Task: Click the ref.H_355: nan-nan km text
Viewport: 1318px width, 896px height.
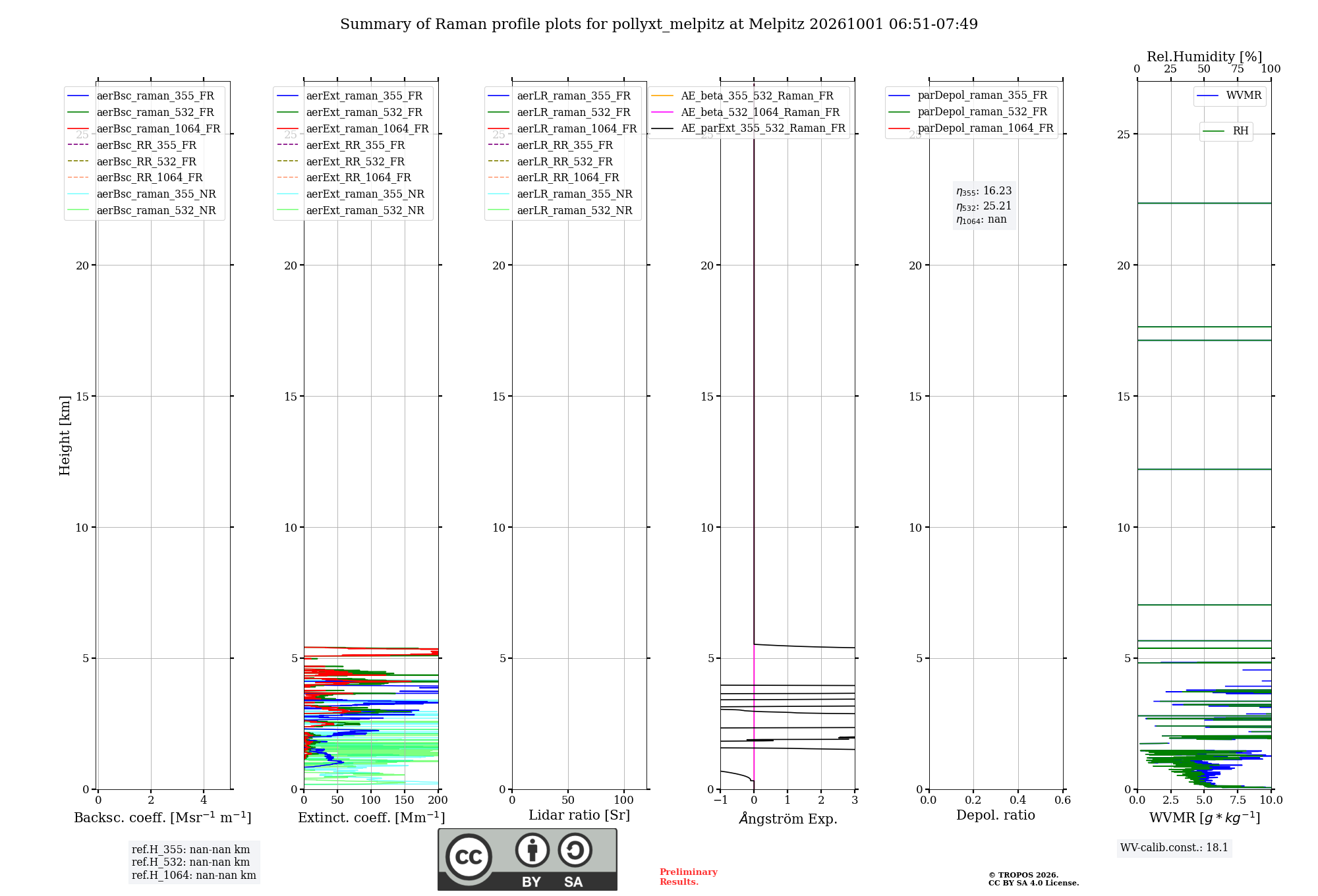Action: tap(191, 849)
